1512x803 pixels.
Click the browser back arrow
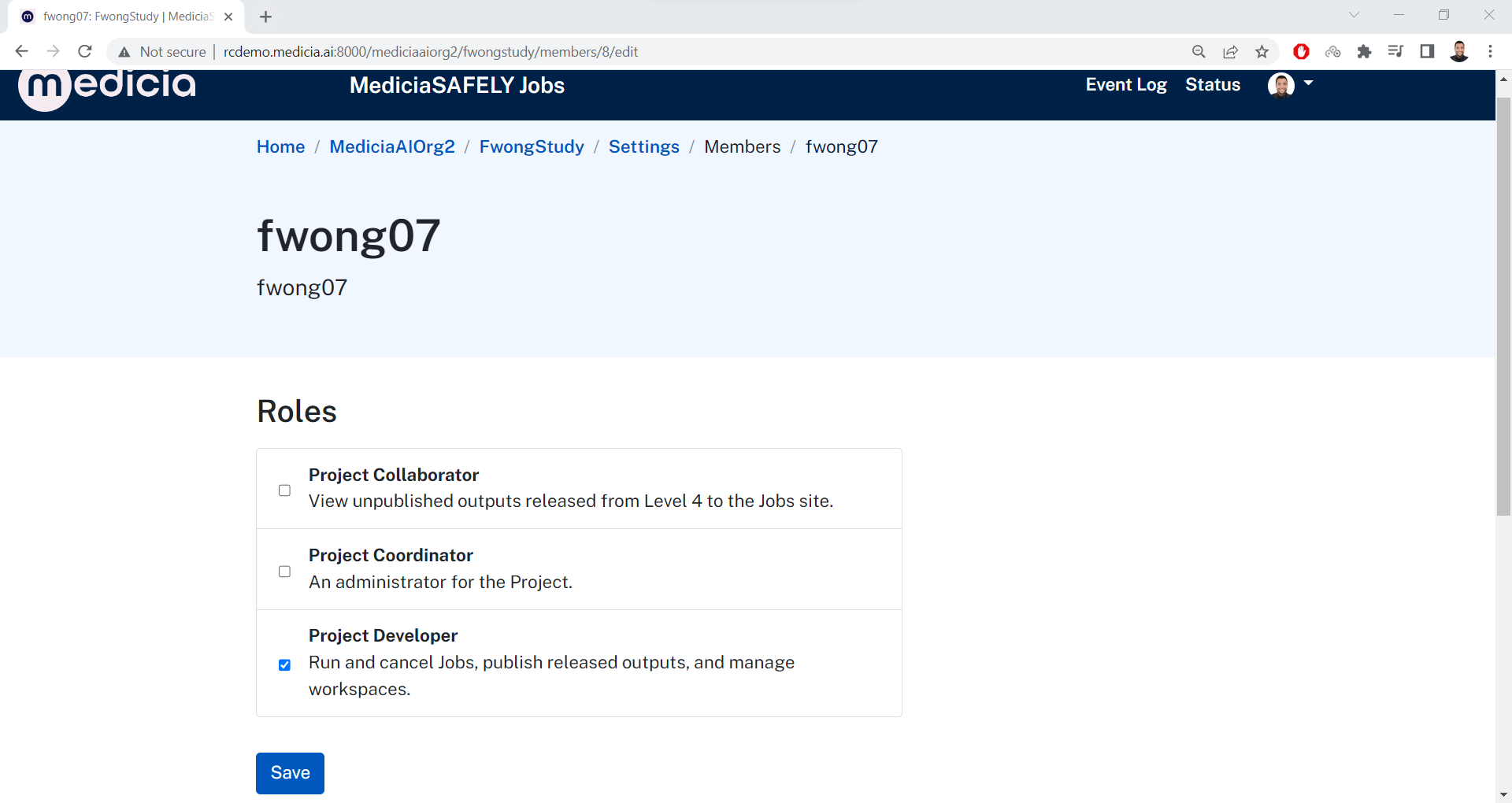[21, 51]
